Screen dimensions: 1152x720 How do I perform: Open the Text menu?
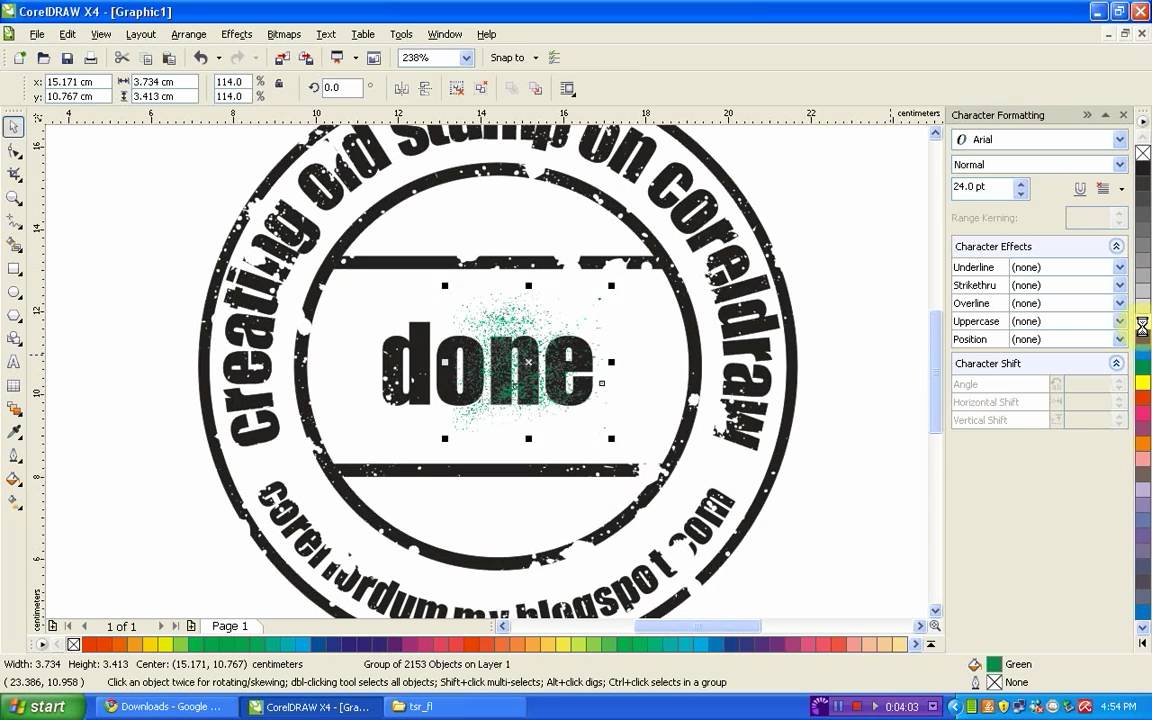(326, 34)
